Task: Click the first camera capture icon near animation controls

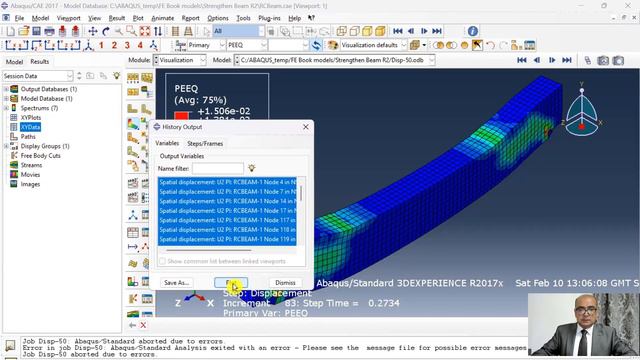Action: (x=603, y=60)
